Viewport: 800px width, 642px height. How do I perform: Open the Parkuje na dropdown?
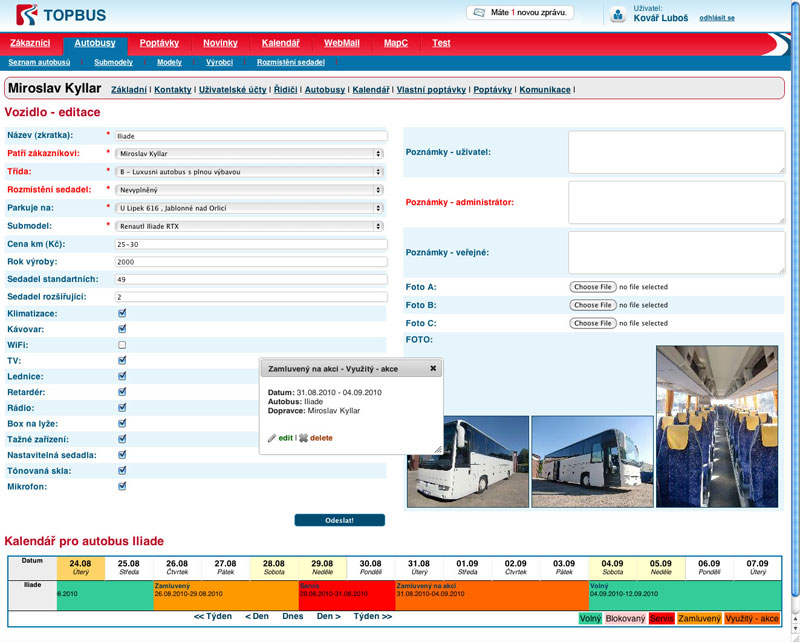point(249,208)
